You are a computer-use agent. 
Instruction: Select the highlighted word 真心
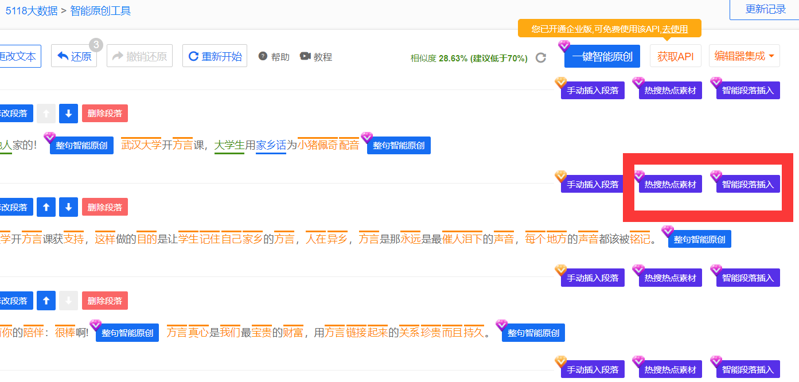pos(198,333)
